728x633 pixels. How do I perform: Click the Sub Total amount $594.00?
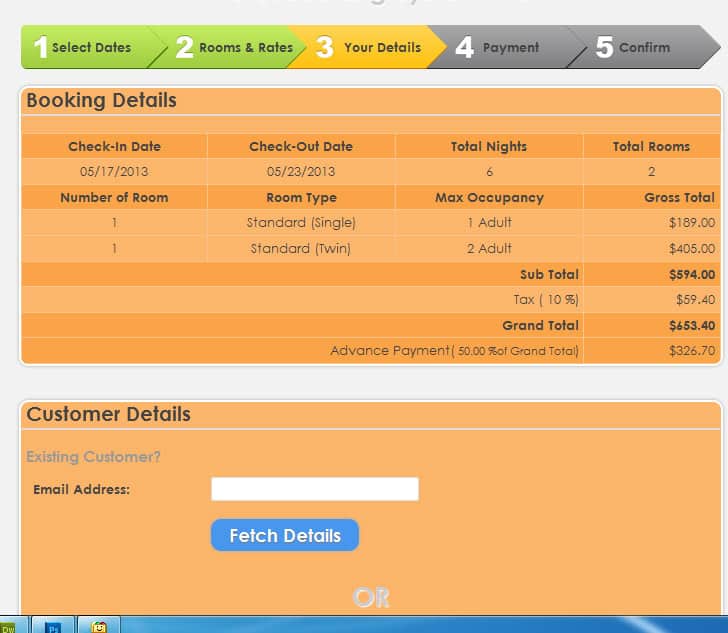692,274
